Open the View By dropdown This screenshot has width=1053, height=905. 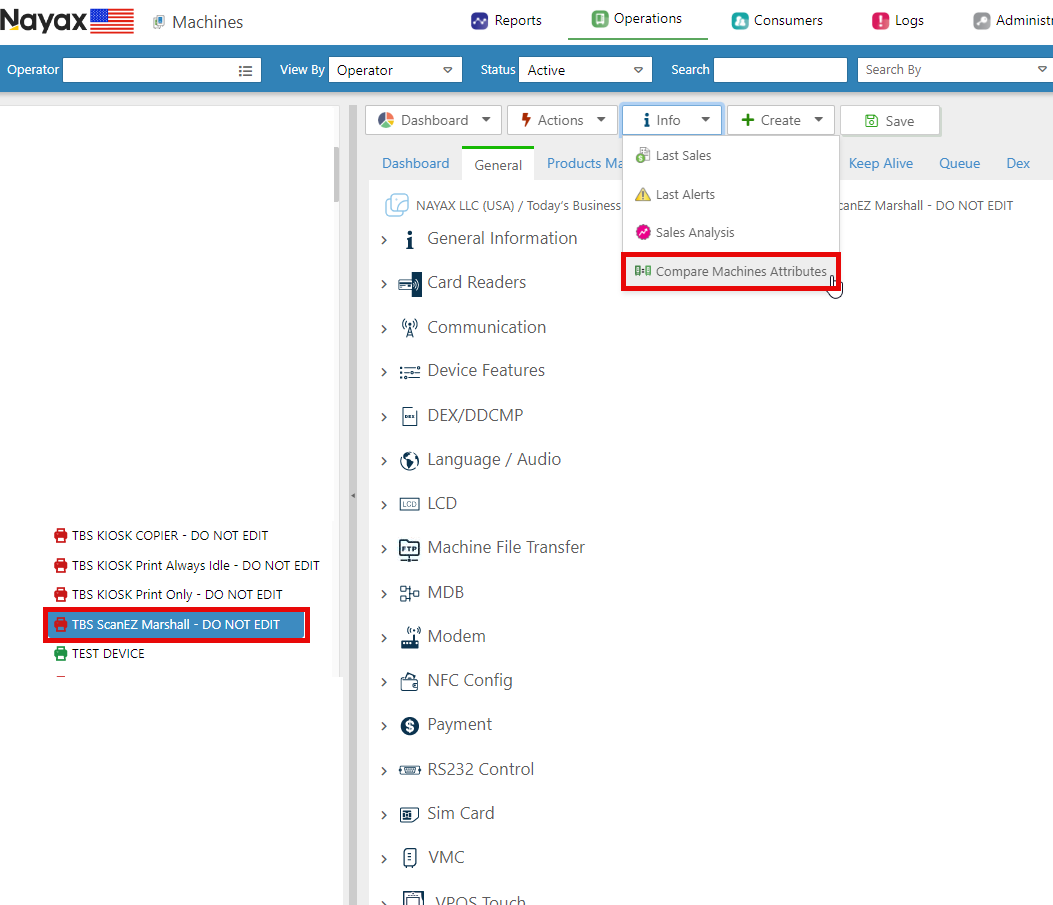coord(395,70)
